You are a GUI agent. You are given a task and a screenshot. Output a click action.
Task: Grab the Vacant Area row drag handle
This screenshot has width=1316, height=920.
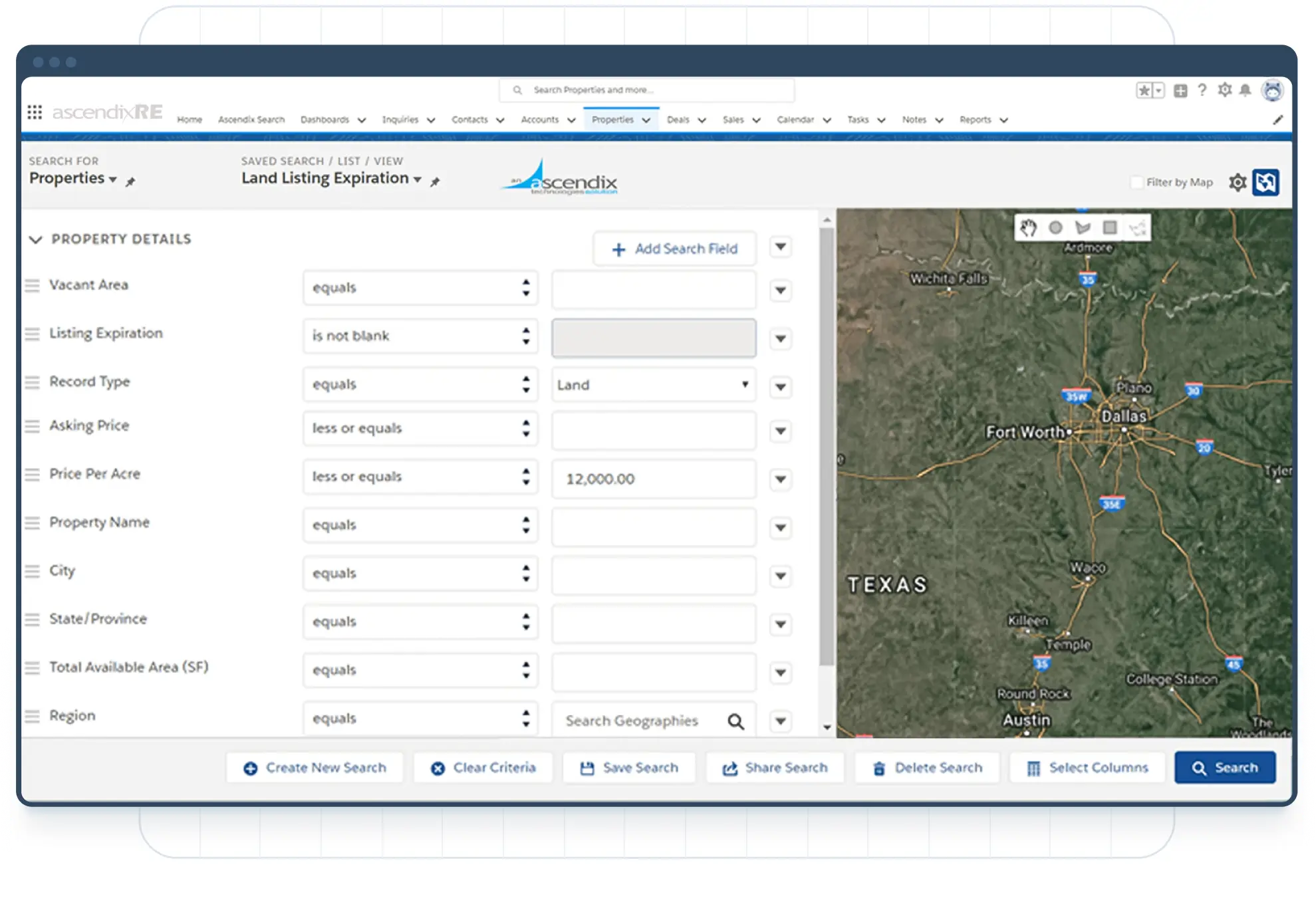tap(32, 286)
